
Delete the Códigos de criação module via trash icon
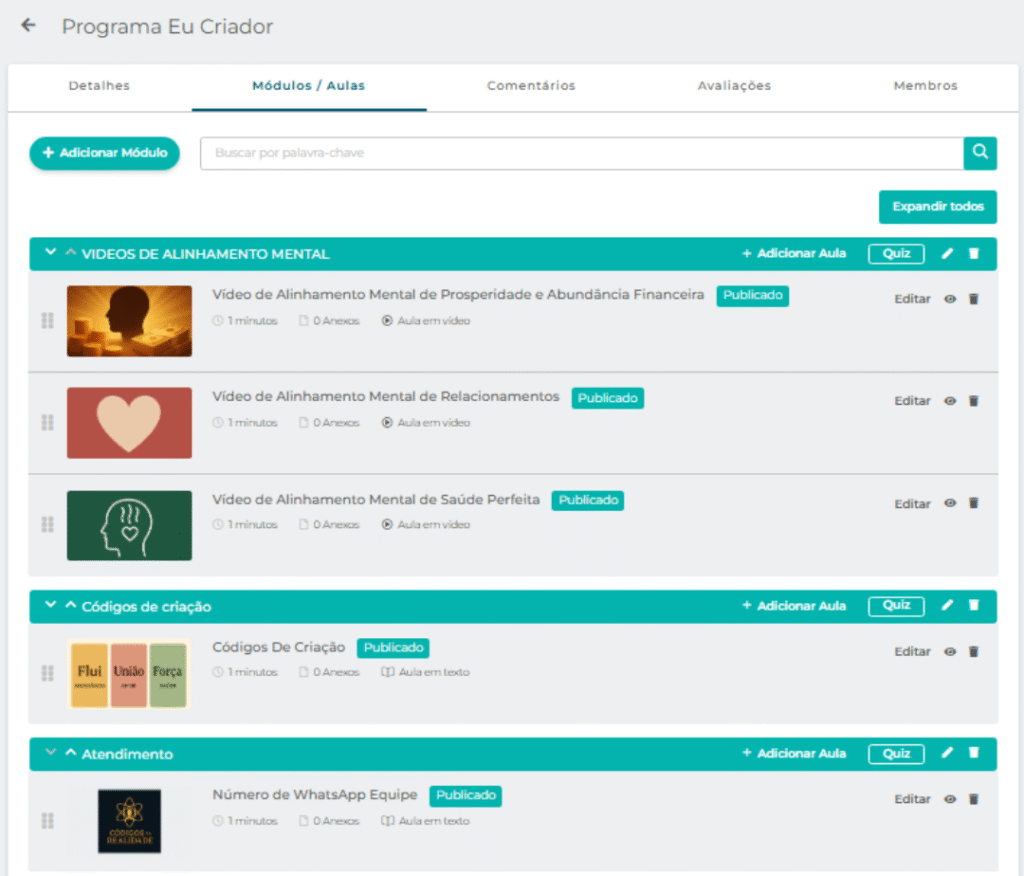(974, 606)
